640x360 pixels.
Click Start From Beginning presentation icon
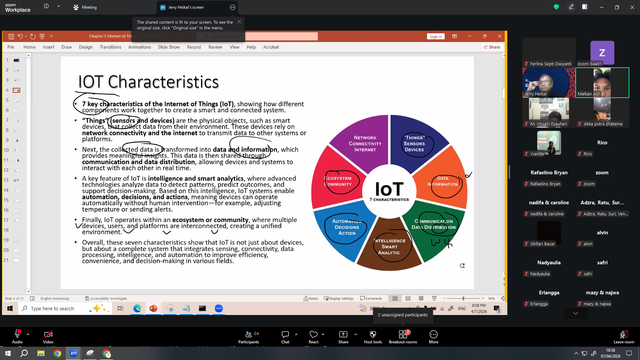(x=42, y=36)
